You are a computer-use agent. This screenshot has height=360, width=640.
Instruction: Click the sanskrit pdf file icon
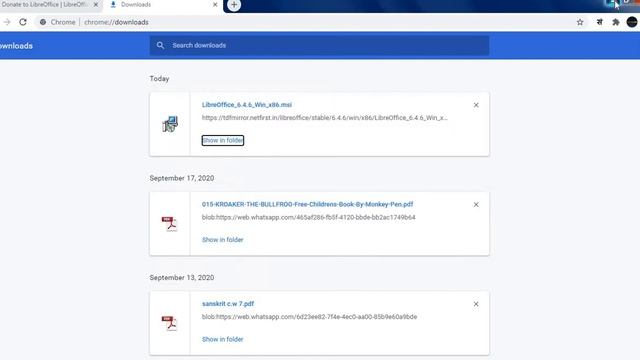pos(169,323)
